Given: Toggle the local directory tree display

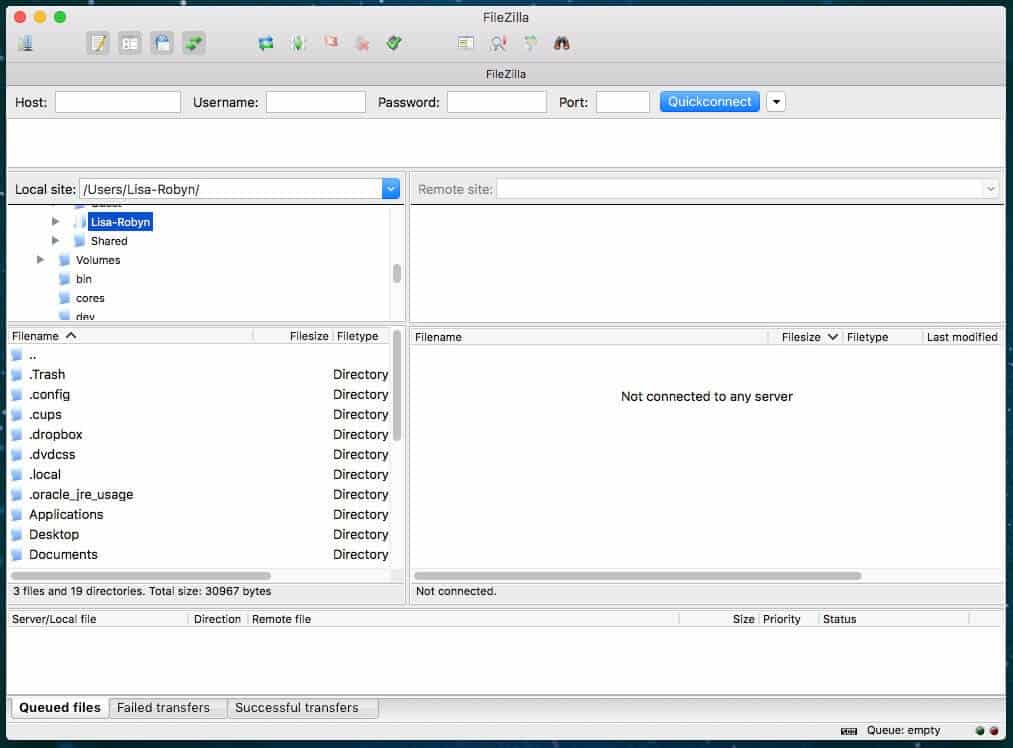Looking at the screenshot, I should coord(129,43).
